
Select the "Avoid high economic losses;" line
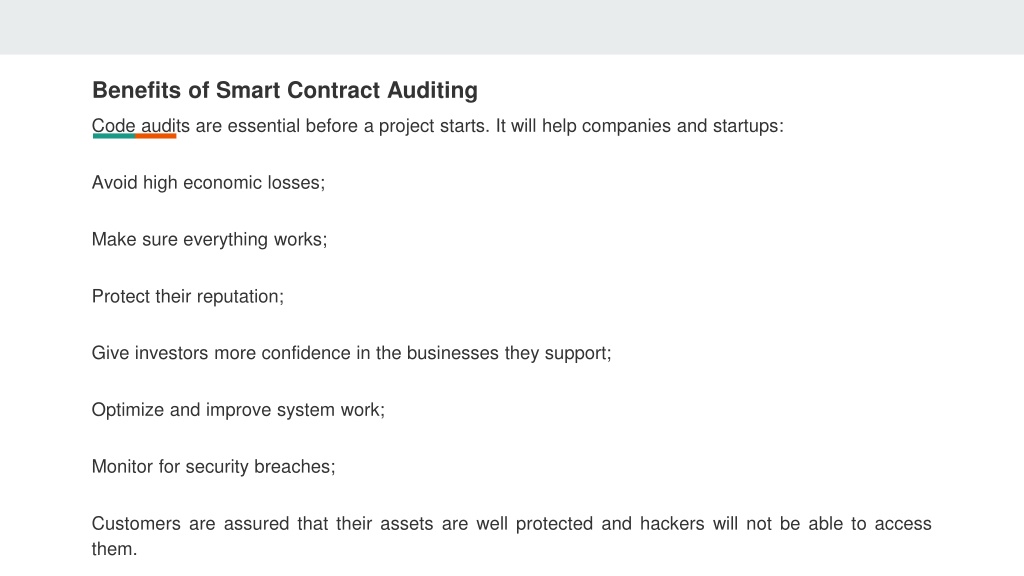tap(208, 183)
